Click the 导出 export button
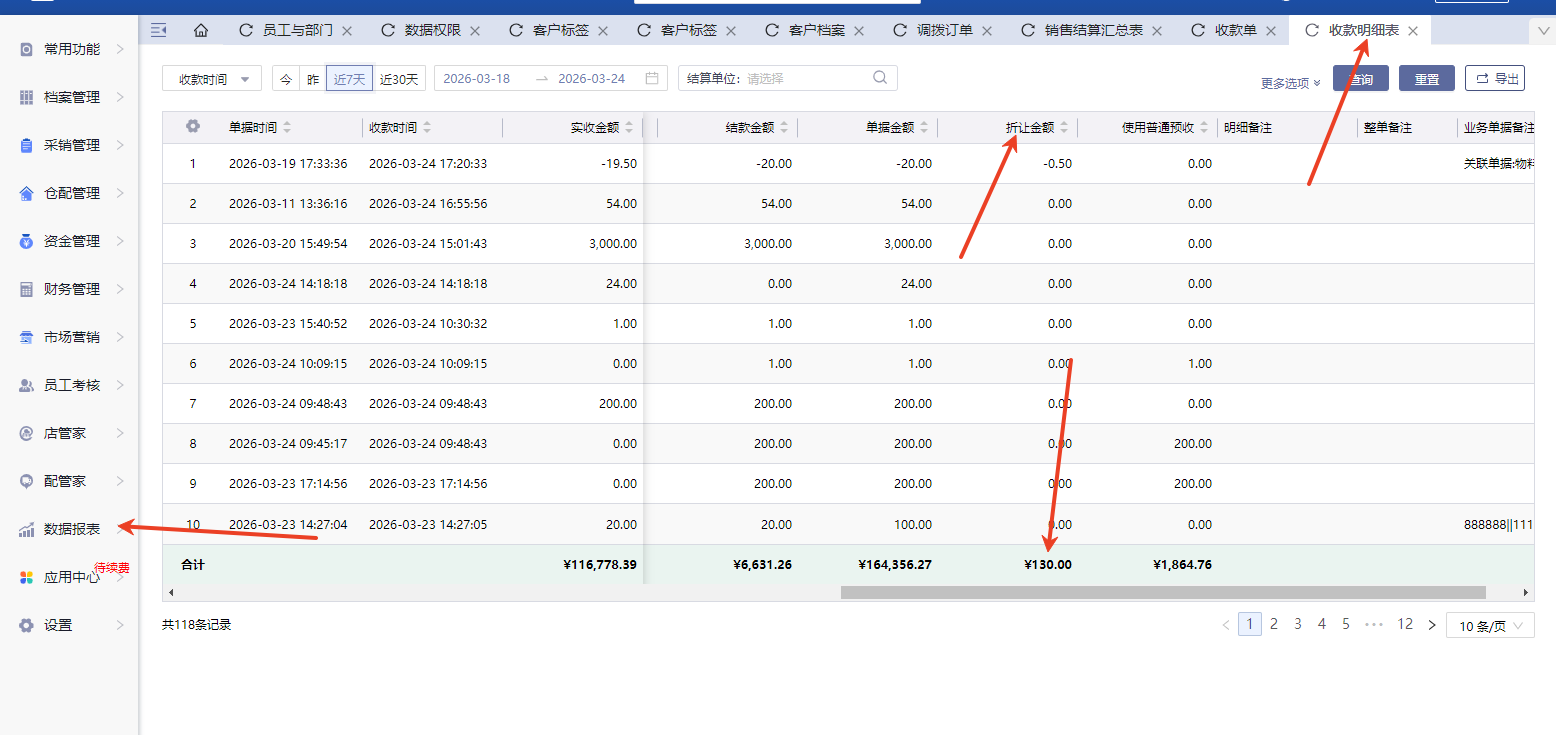 pos(1495,78)
